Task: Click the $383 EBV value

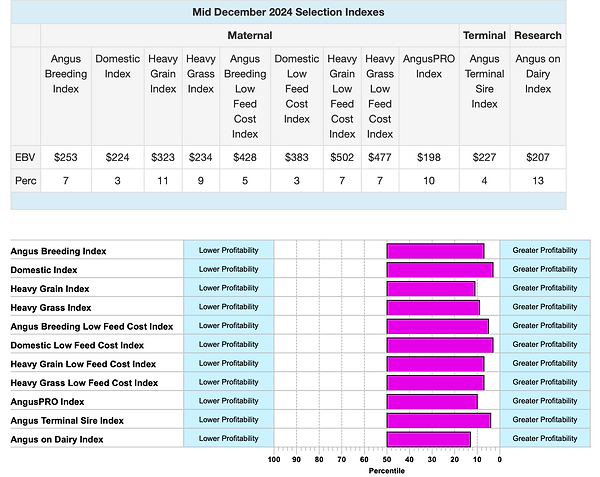Action: 297,157
